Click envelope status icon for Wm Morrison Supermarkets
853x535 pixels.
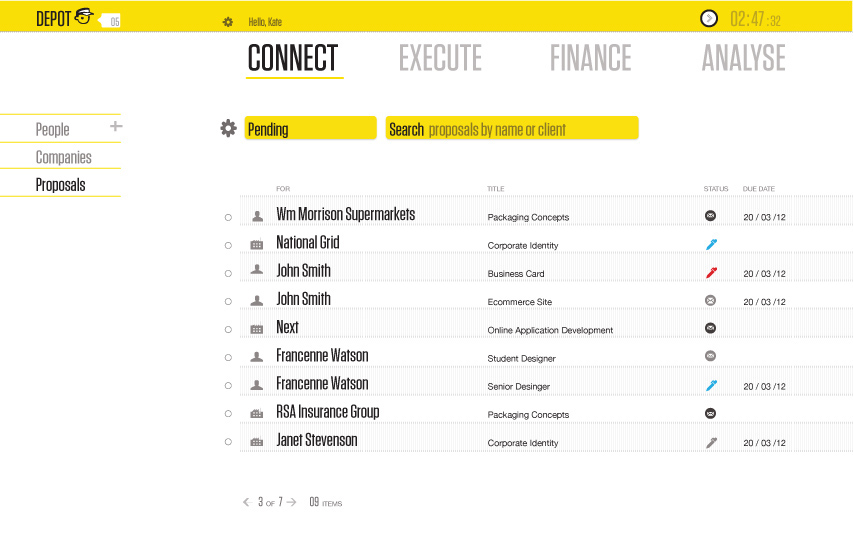pyautogui.click(x=710, y=216)
